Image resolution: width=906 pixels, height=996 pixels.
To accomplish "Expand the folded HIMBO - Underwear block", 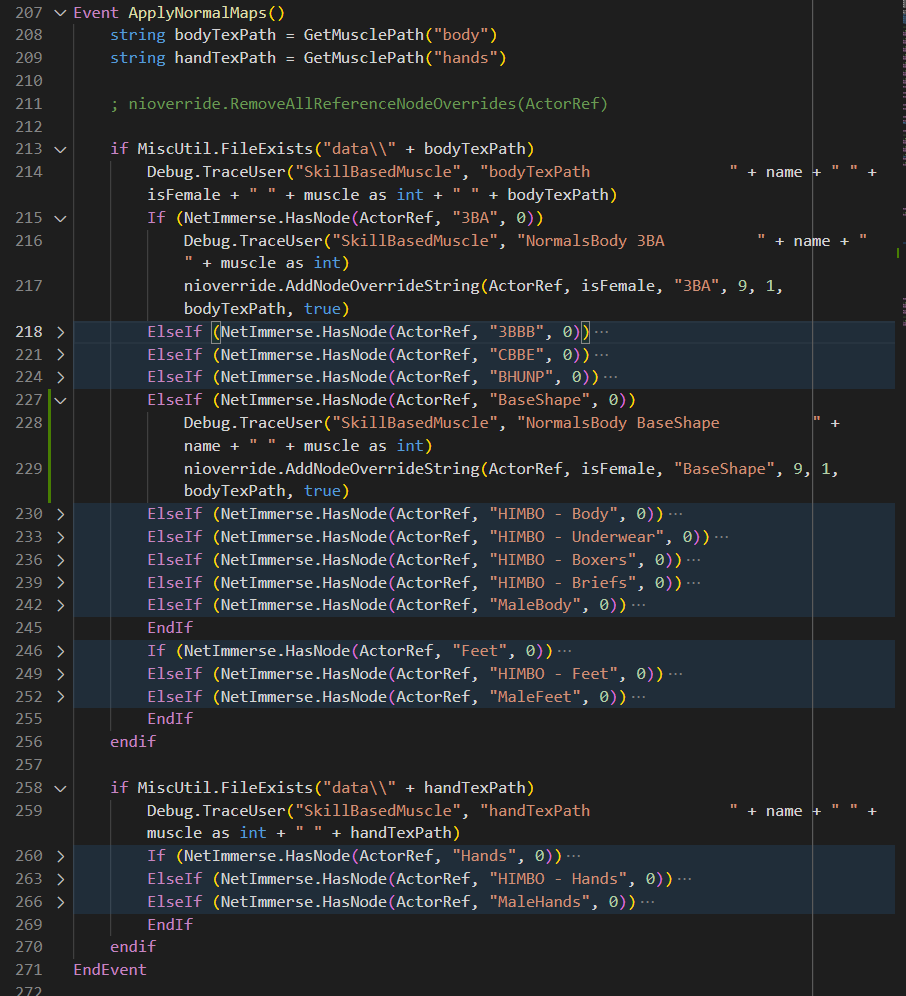I will tap(60, 537).
